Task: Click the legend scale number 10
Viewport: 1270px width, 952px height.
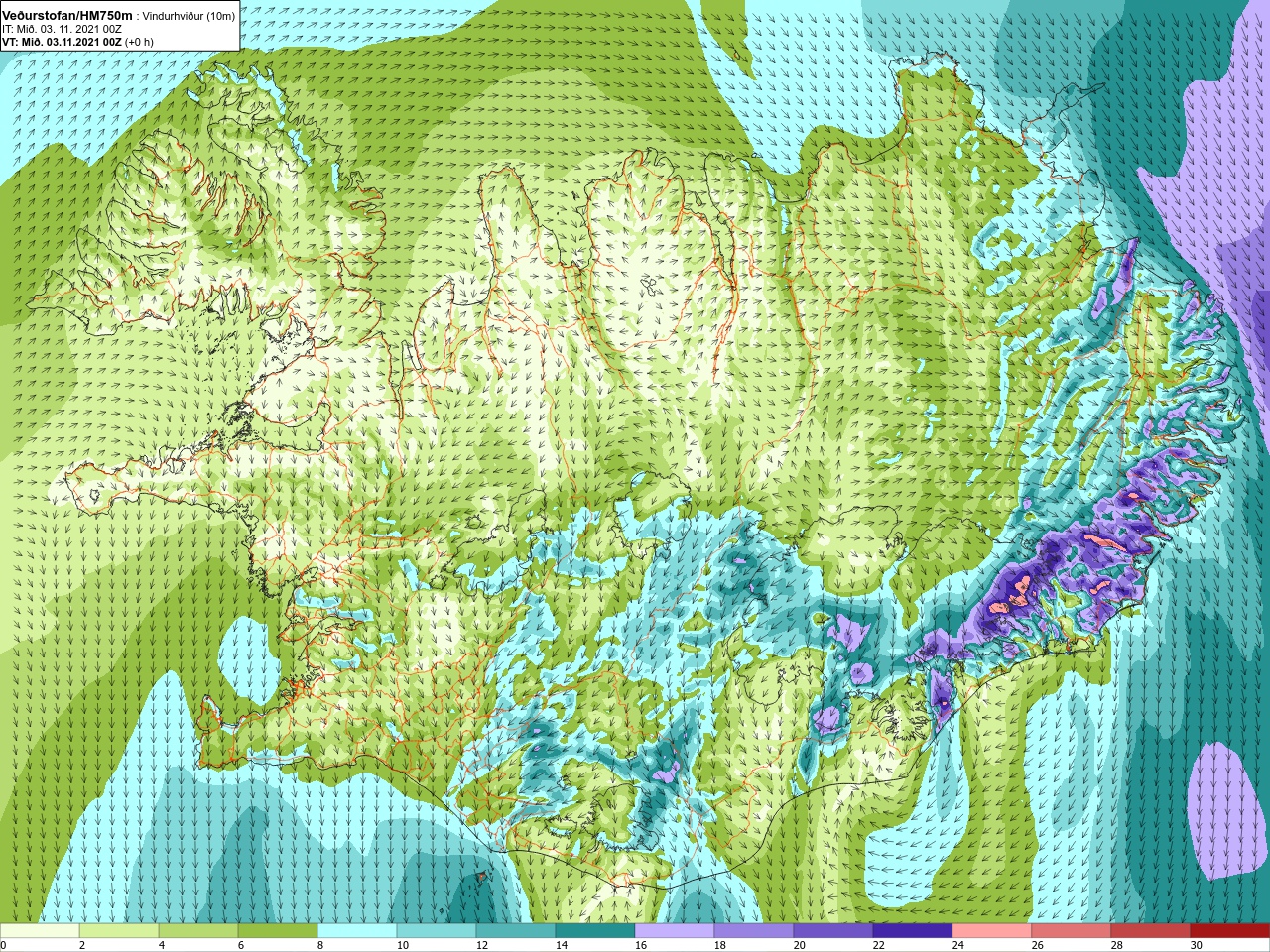Action: [x=403, y=945]
